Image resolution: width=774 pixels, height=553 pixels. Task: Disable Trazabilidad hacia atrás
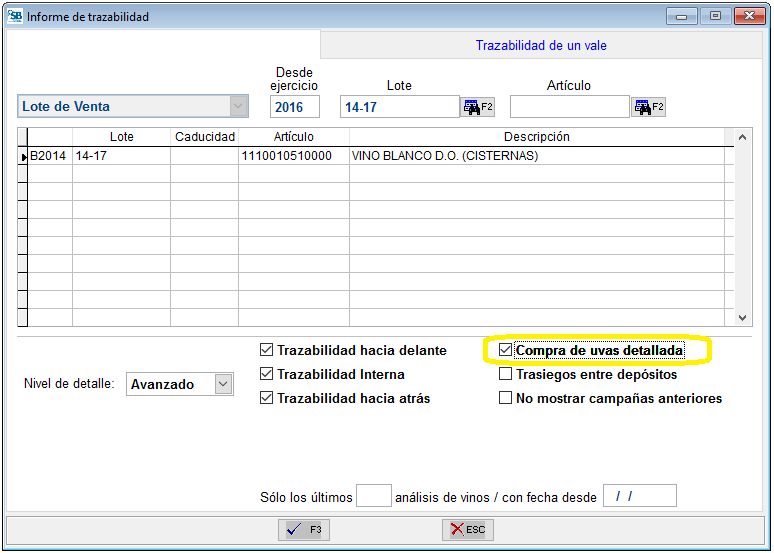pos(266,398)
